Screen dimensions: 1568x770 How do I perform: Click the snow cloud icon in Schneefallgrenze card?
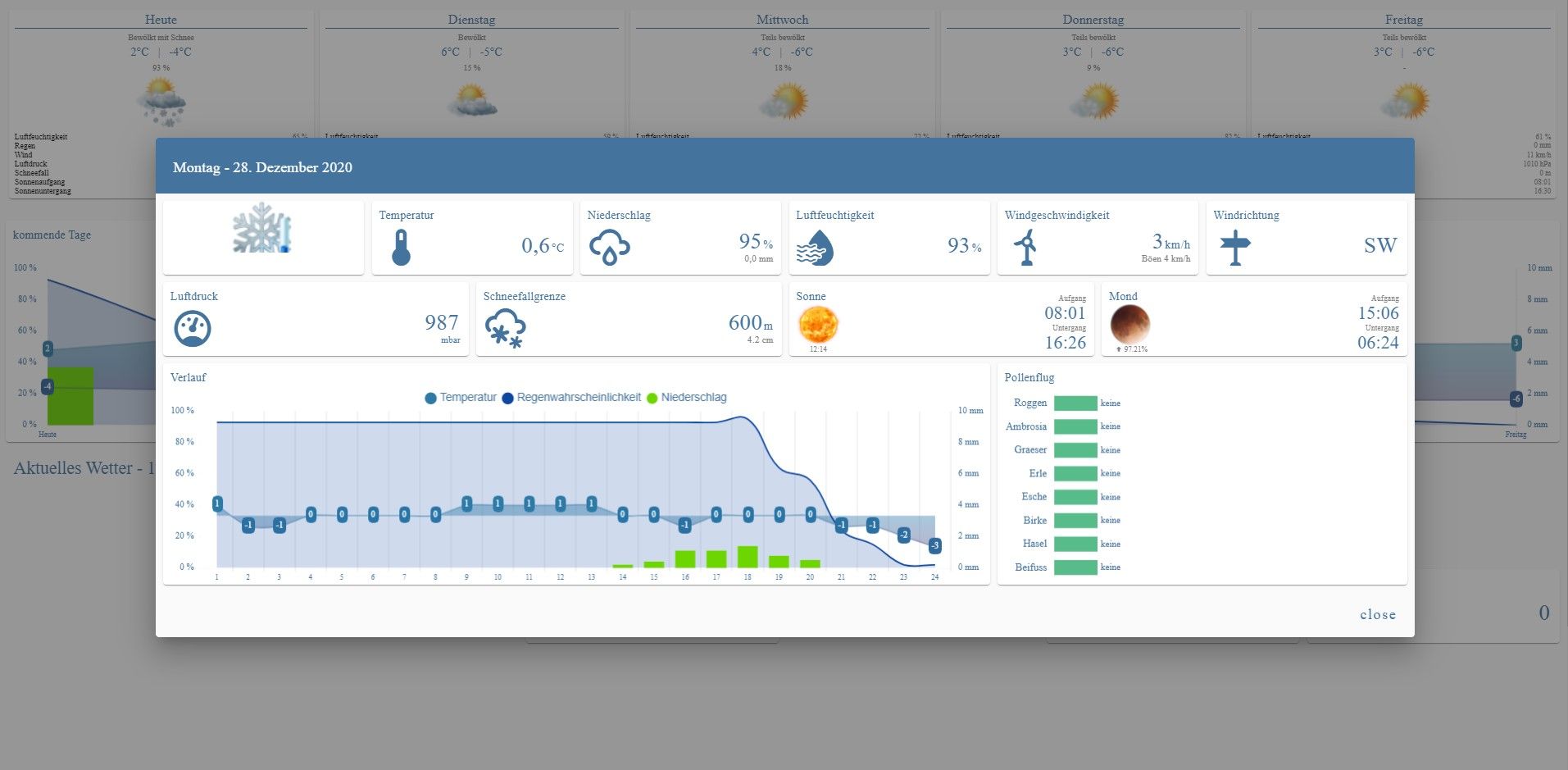point(506,329)
